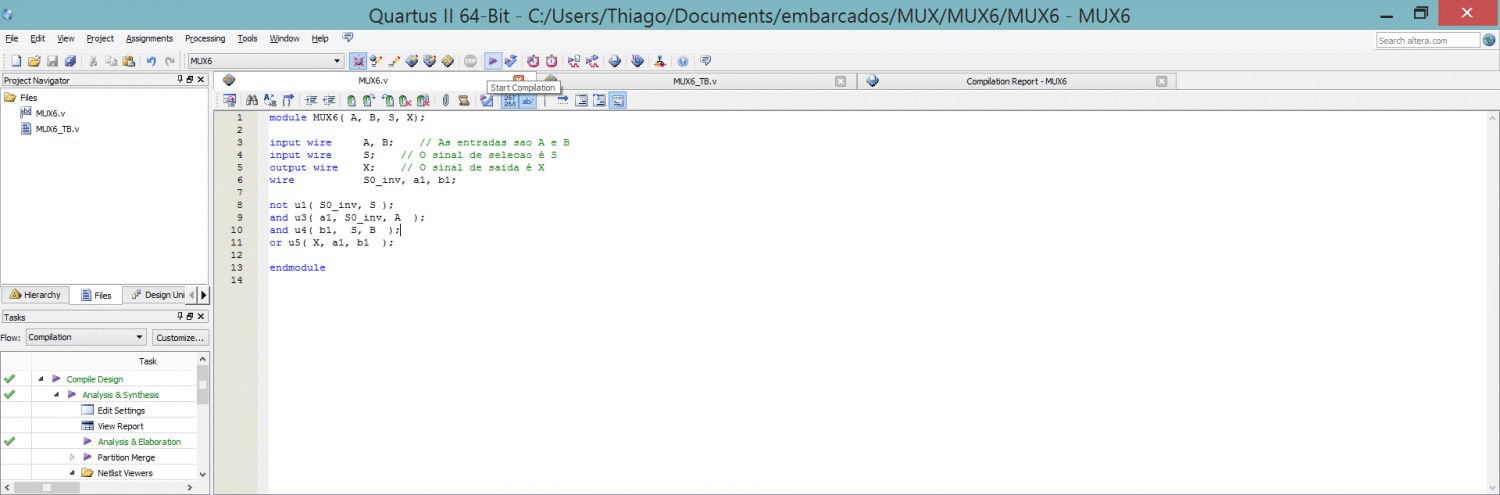This screenshot has width=1500, height=495.
Task: Toggle line numbers display in editor toolbar
Action: click(509, 100)
